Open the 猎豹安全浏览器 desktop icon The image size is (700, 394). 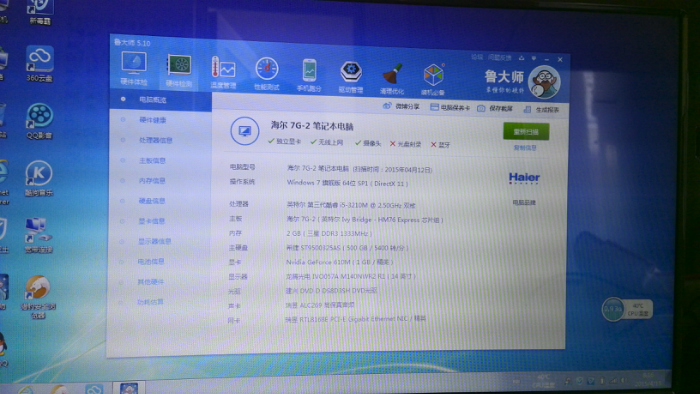pos(38,296)
